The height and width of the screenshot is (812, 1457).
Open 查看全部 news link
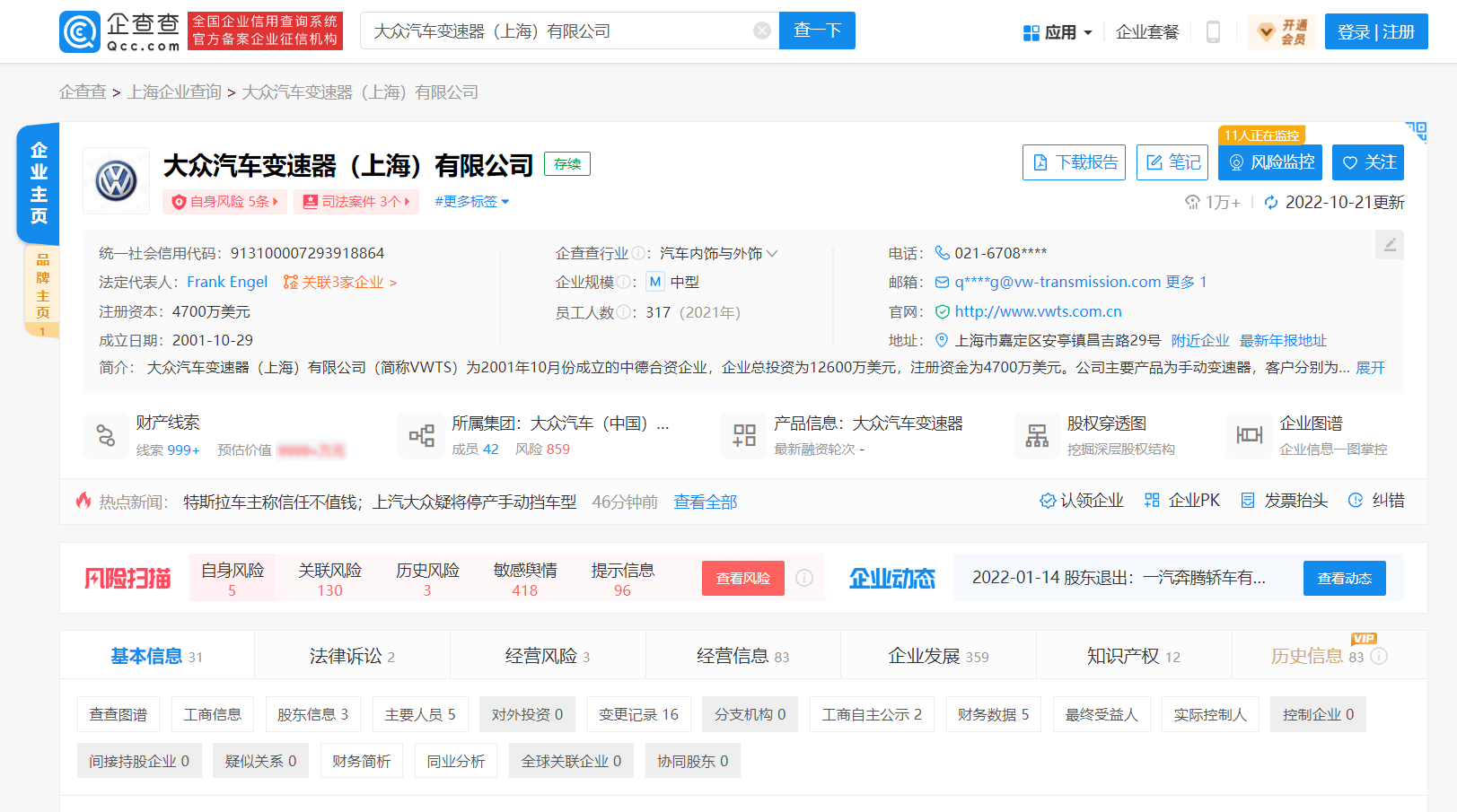[706, 502]
